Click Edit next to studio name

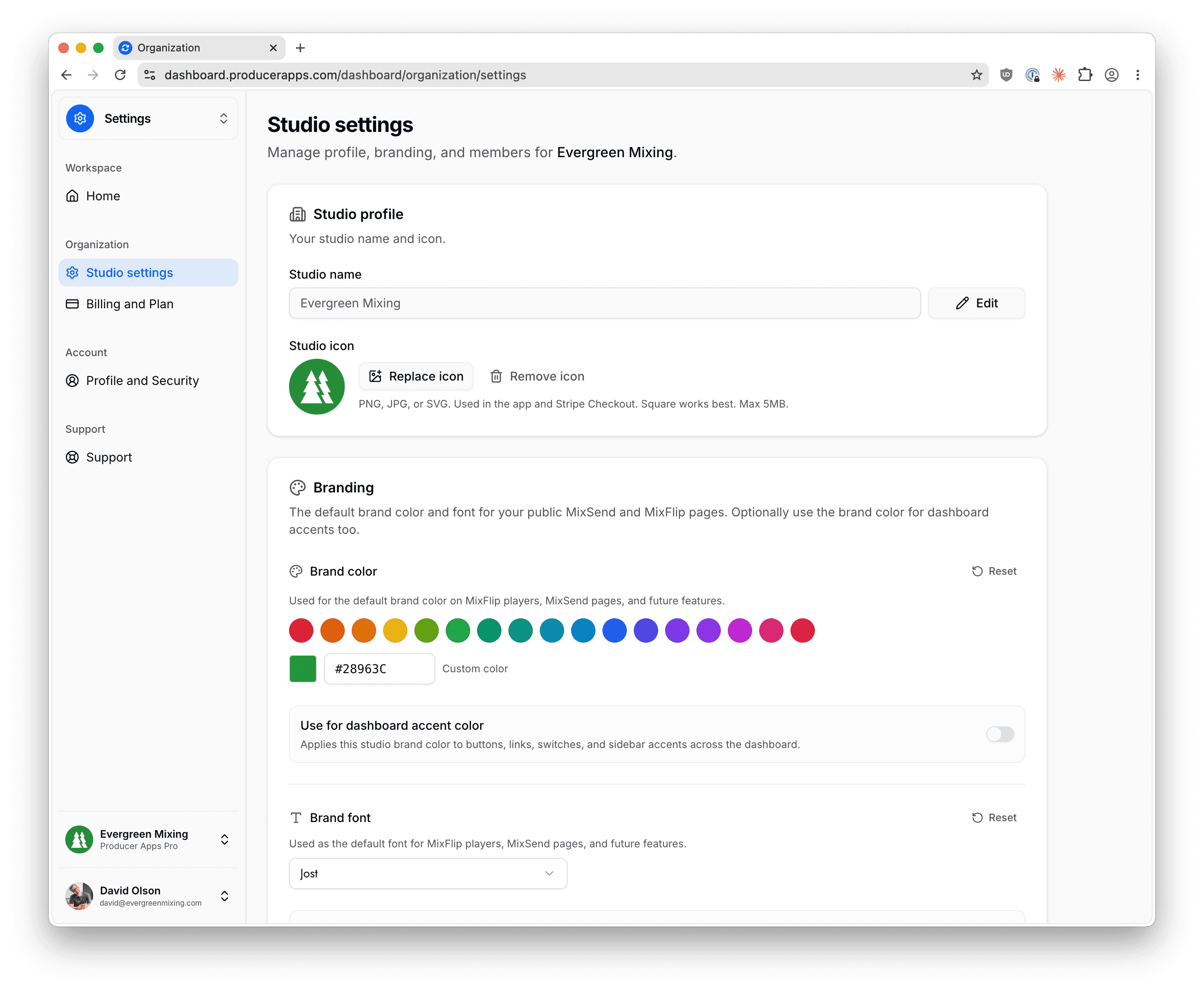(x=976, y=303)
